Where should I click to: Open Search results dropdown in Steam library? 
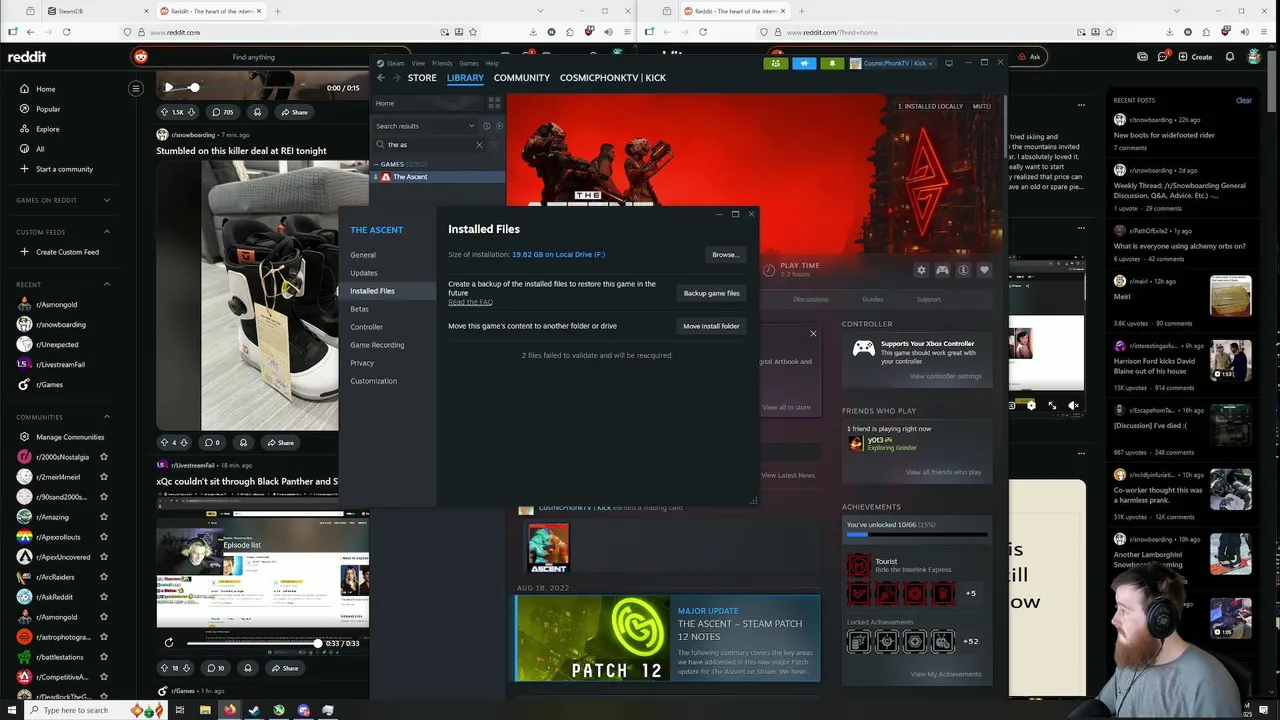425,126
